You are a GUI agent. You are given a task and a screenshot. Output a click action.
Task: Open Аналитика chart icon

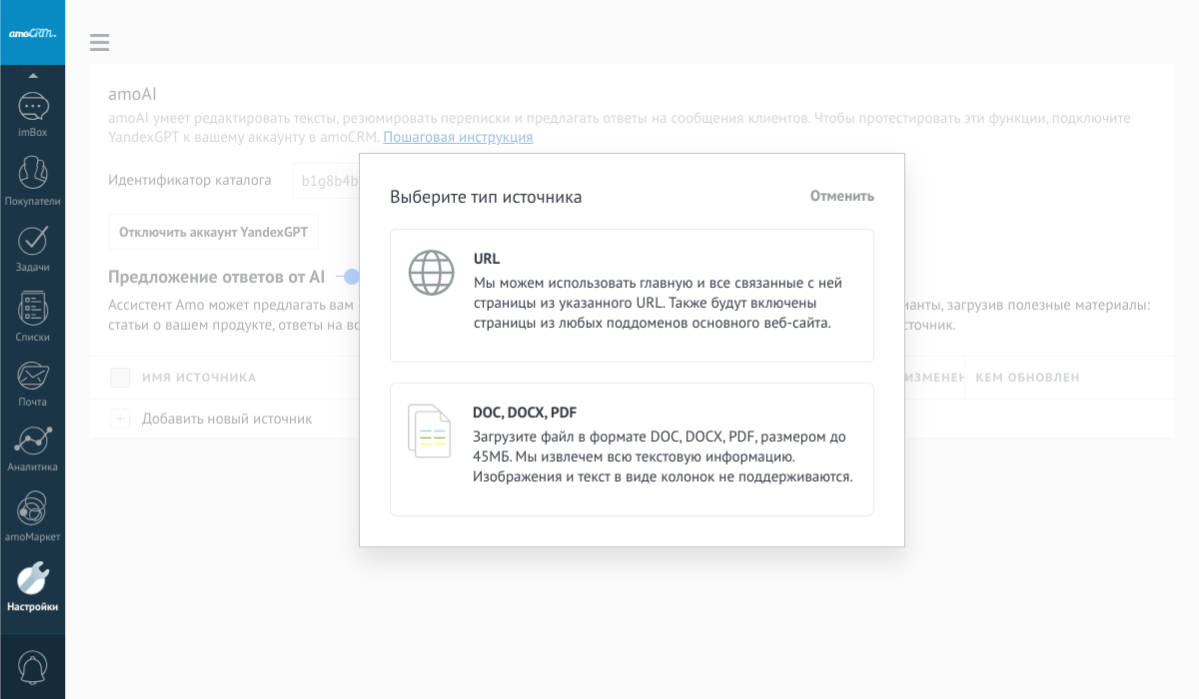(x=33, y=441)
